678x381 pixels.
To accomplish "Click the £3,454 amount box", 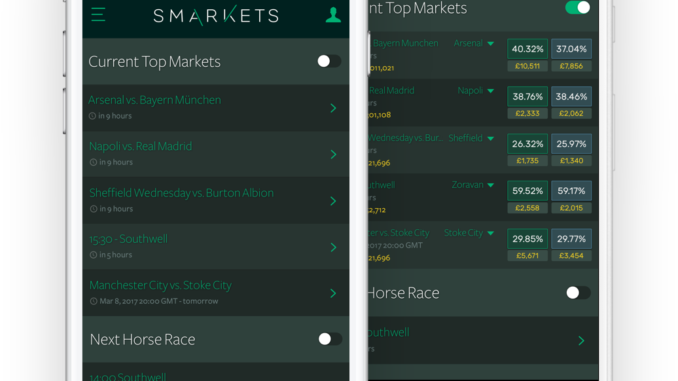I will pos(571,256).
